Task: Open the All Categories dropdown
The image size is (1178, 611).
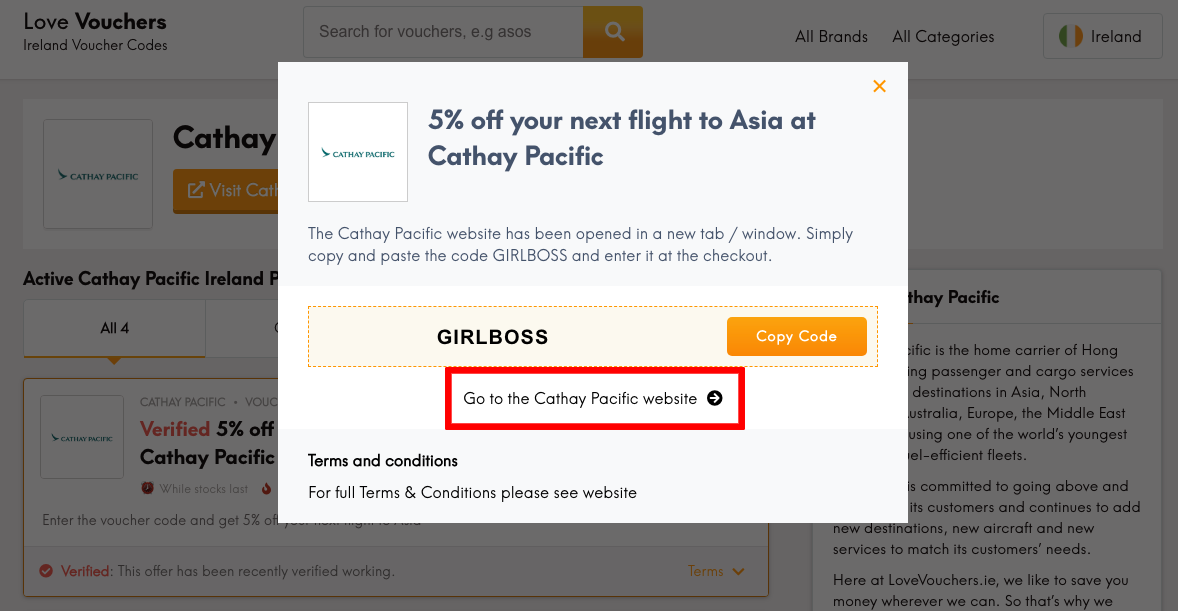Action: (x=943, y=36)
